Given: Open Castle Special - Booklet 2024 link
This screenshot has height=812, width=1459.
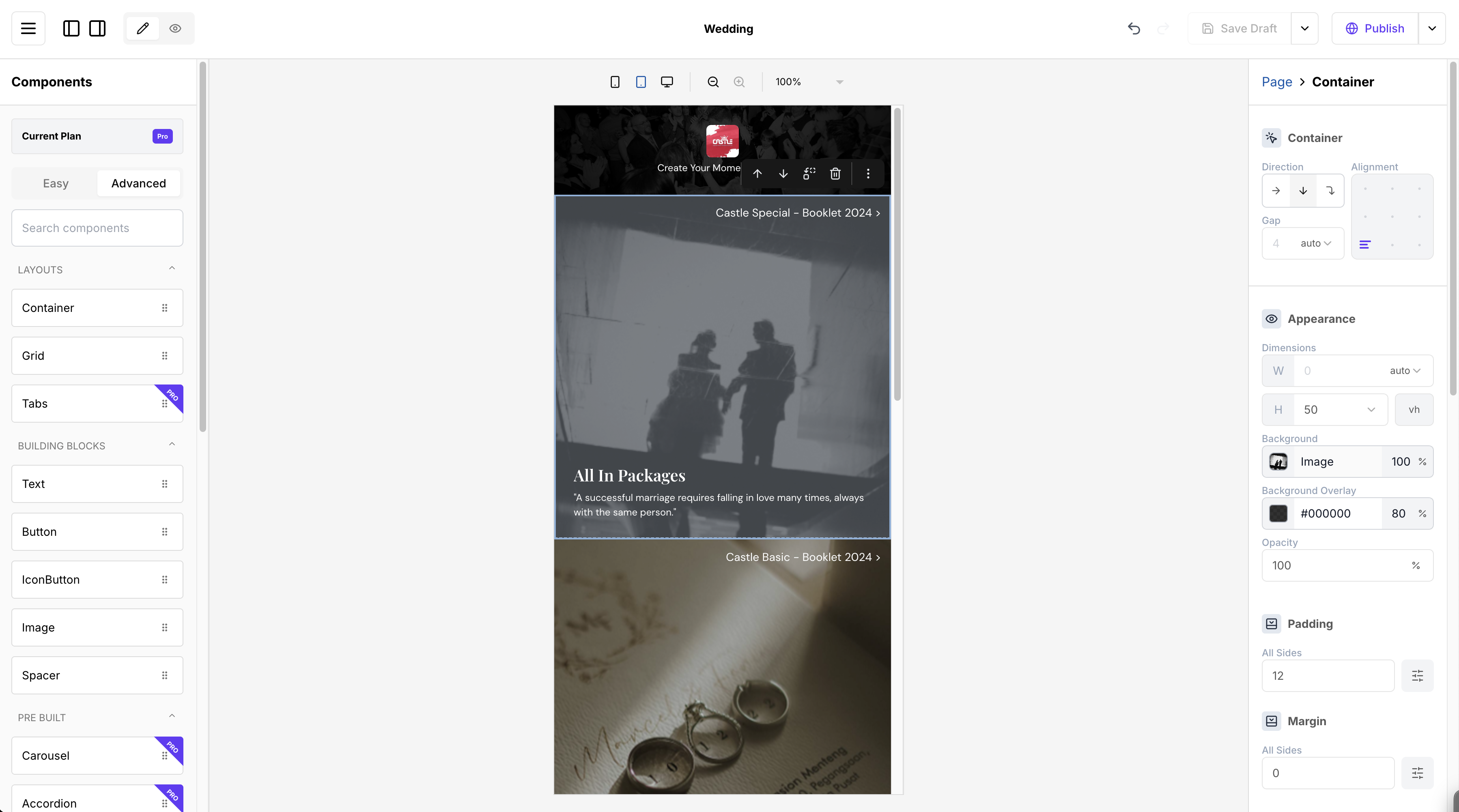Looking at the screenshot, I should coord(798,213).
